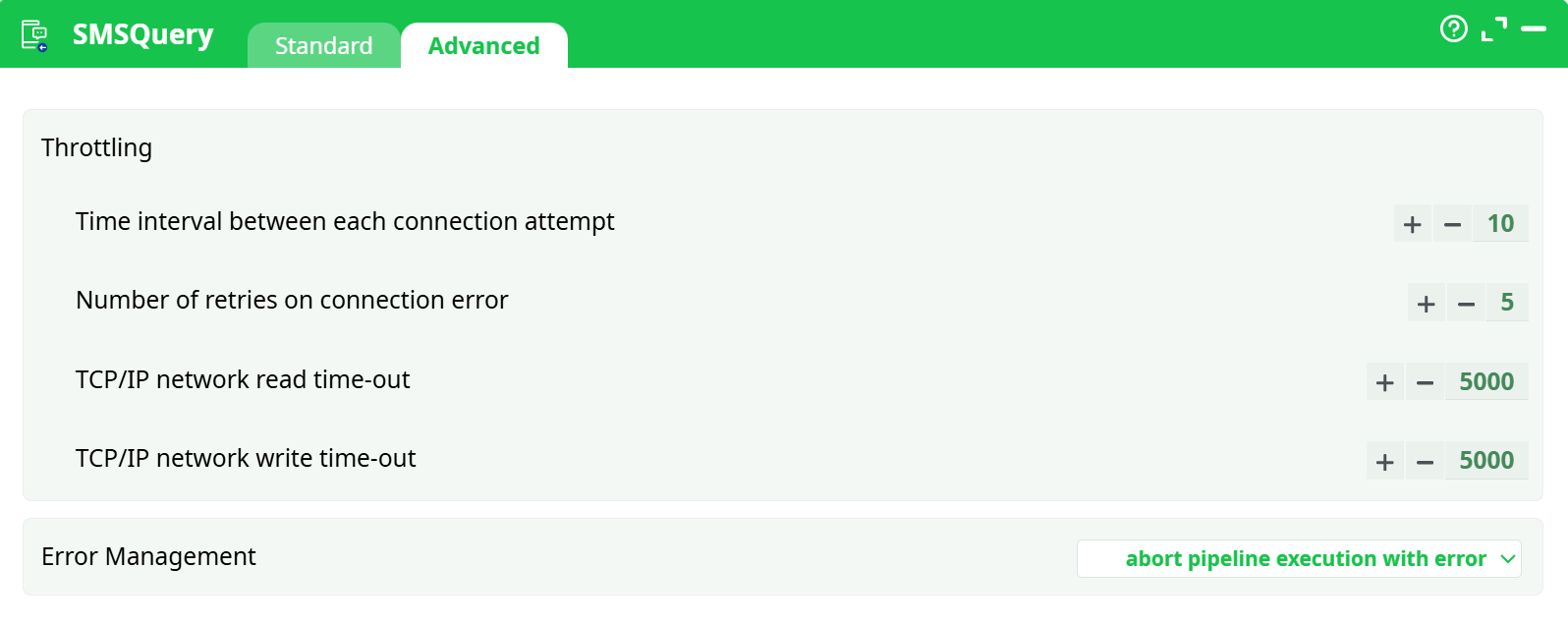Decrease TCP/IP network read time-out
This screenshot has width=1568, height=625.
point(1425,382)
